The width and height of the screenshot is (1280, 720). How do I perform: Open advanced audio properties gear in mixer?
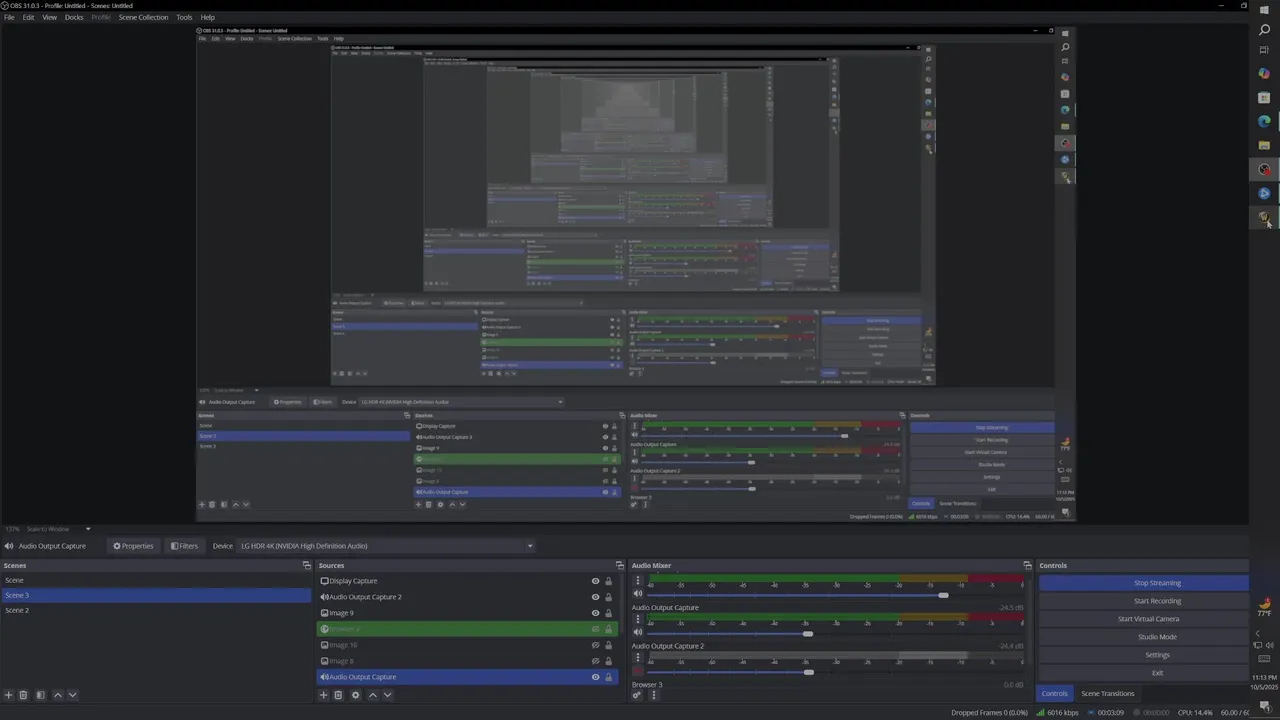click(637, 695)
